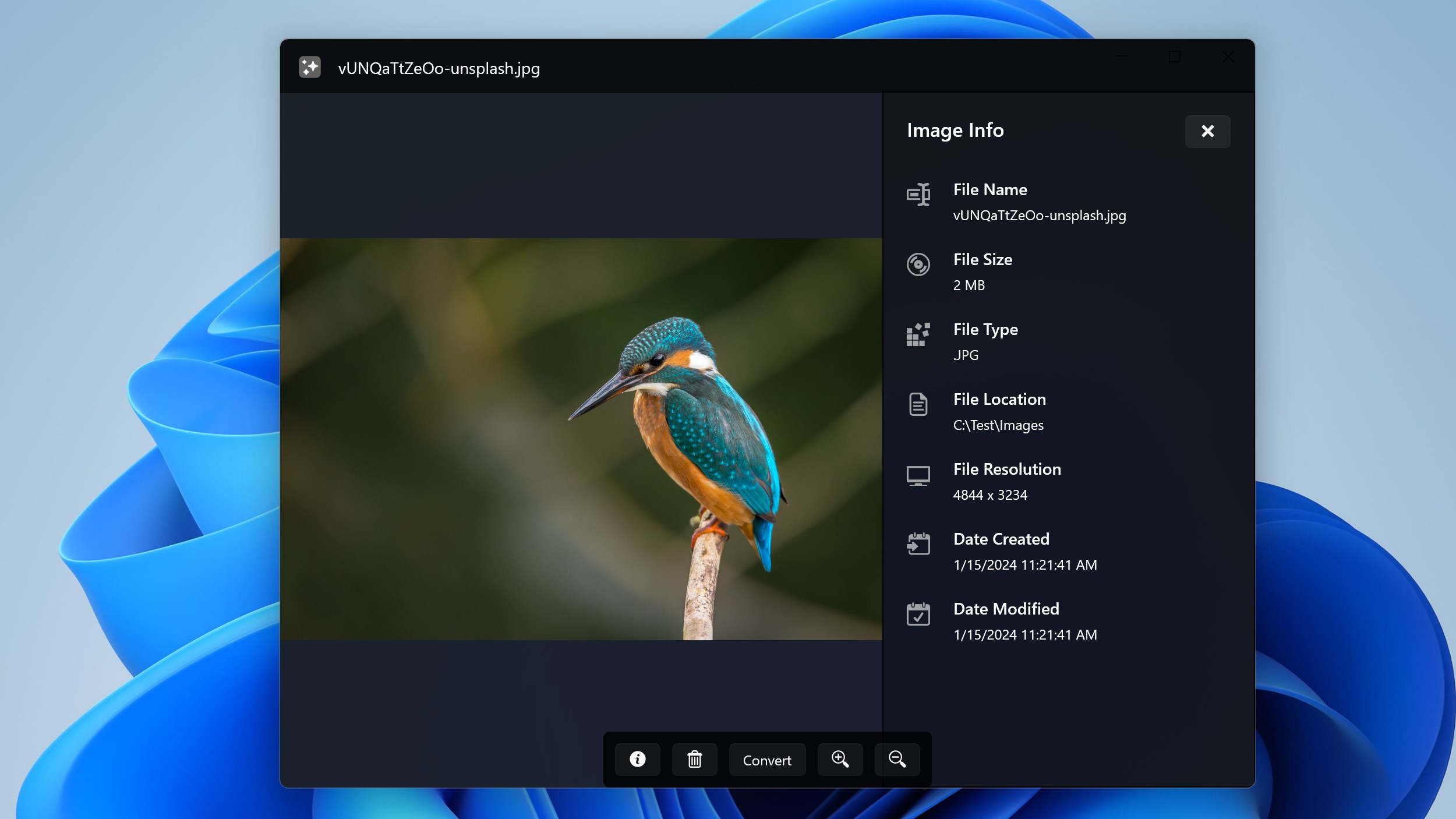Click the Date Created label
1456x819 pixels.
[1001, 539]
